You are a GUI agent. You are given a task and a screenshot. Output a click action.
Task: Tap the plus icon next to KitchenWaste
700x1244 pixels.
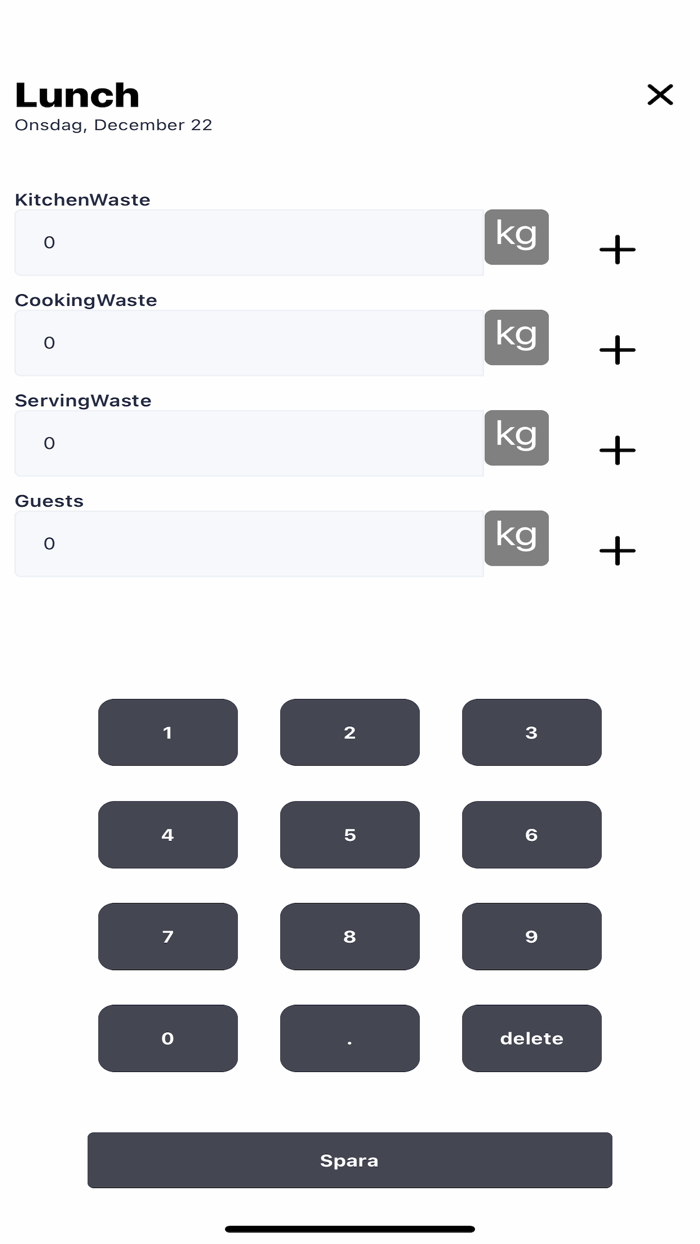pyautogui.click(x=617, y=249)
